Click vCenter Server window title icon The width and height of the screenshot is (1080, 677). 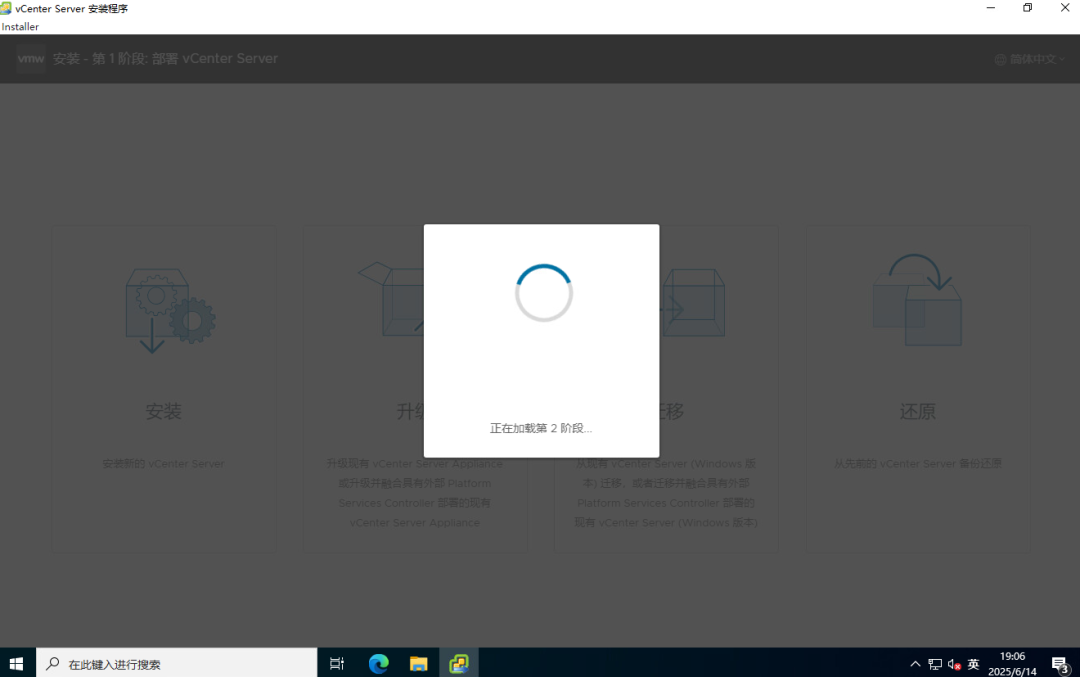point(6,8)
